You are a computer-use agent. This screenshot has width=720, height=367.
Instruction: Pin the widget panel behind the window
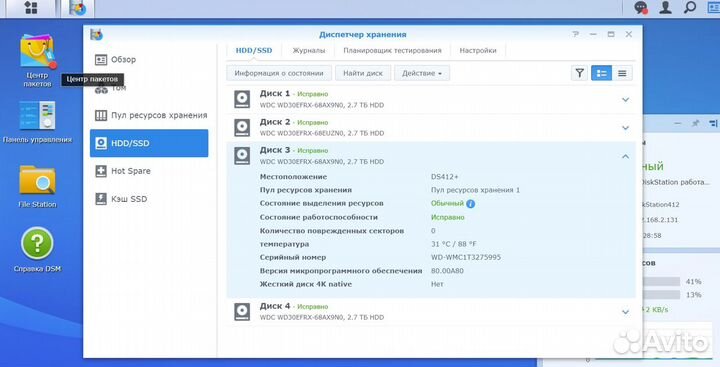(x=696, y=123)
